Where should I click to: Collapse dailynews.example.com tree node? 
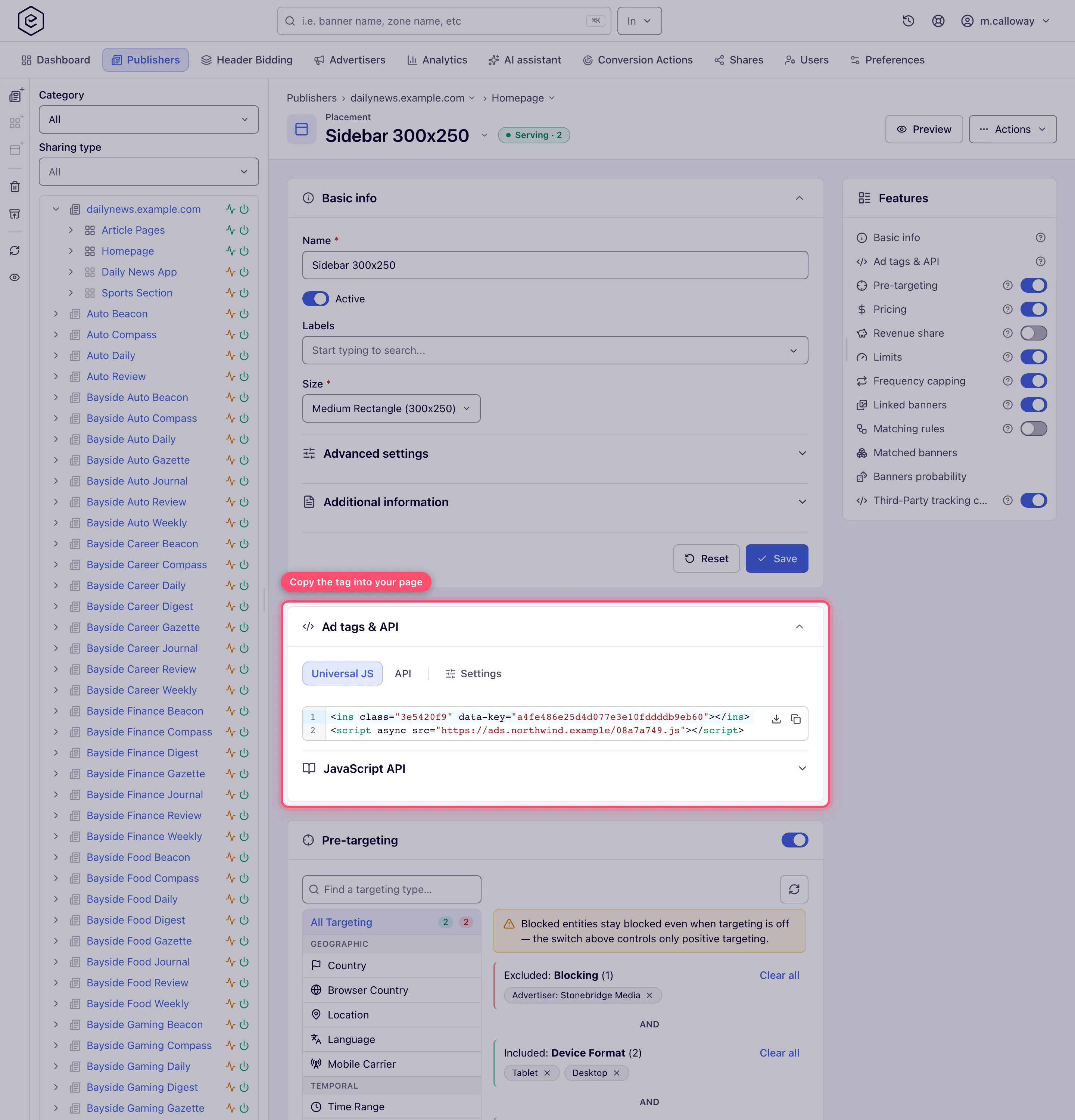click(56, 209)
